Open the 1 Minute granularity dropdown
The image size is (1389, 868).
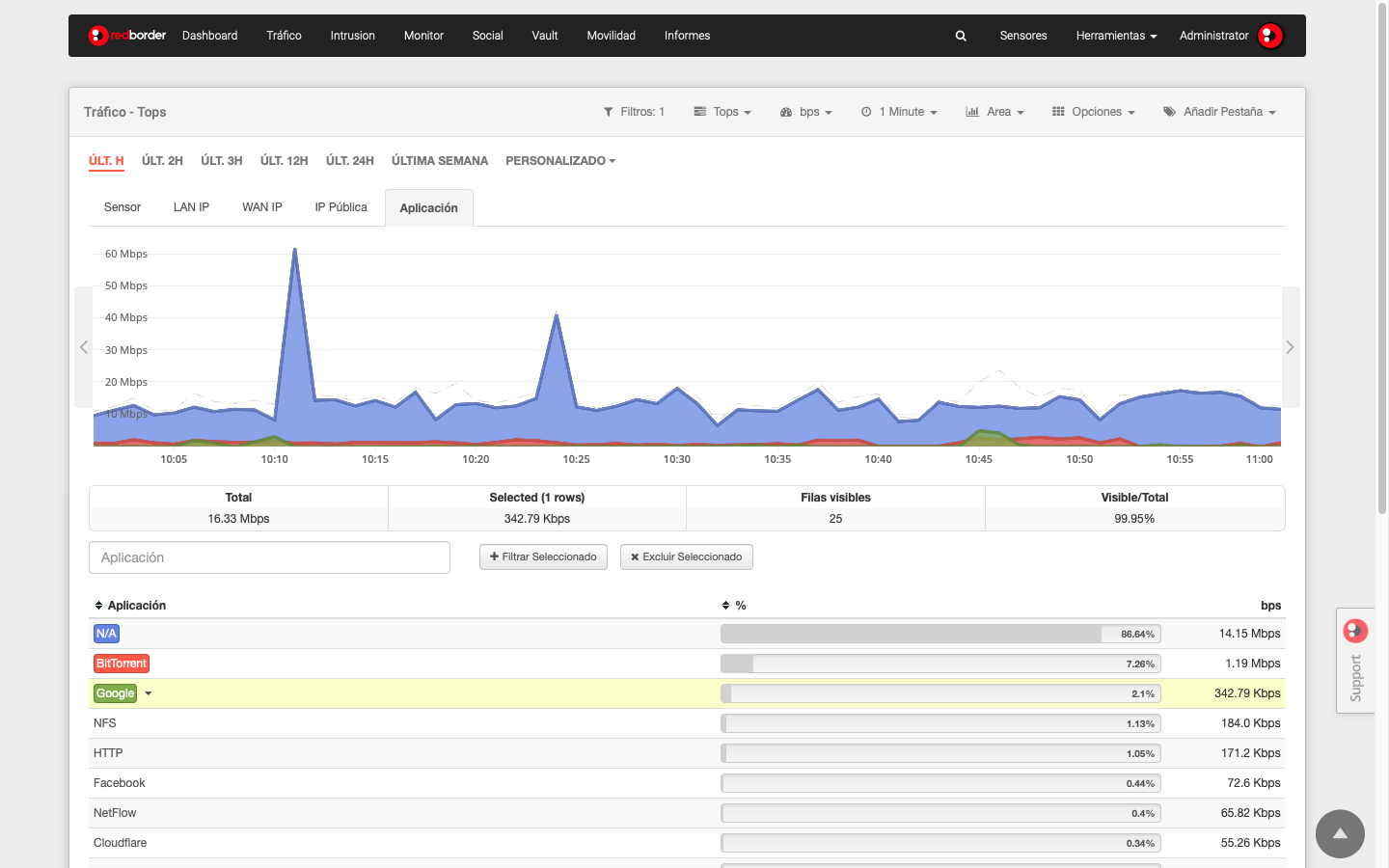(899, 112)
